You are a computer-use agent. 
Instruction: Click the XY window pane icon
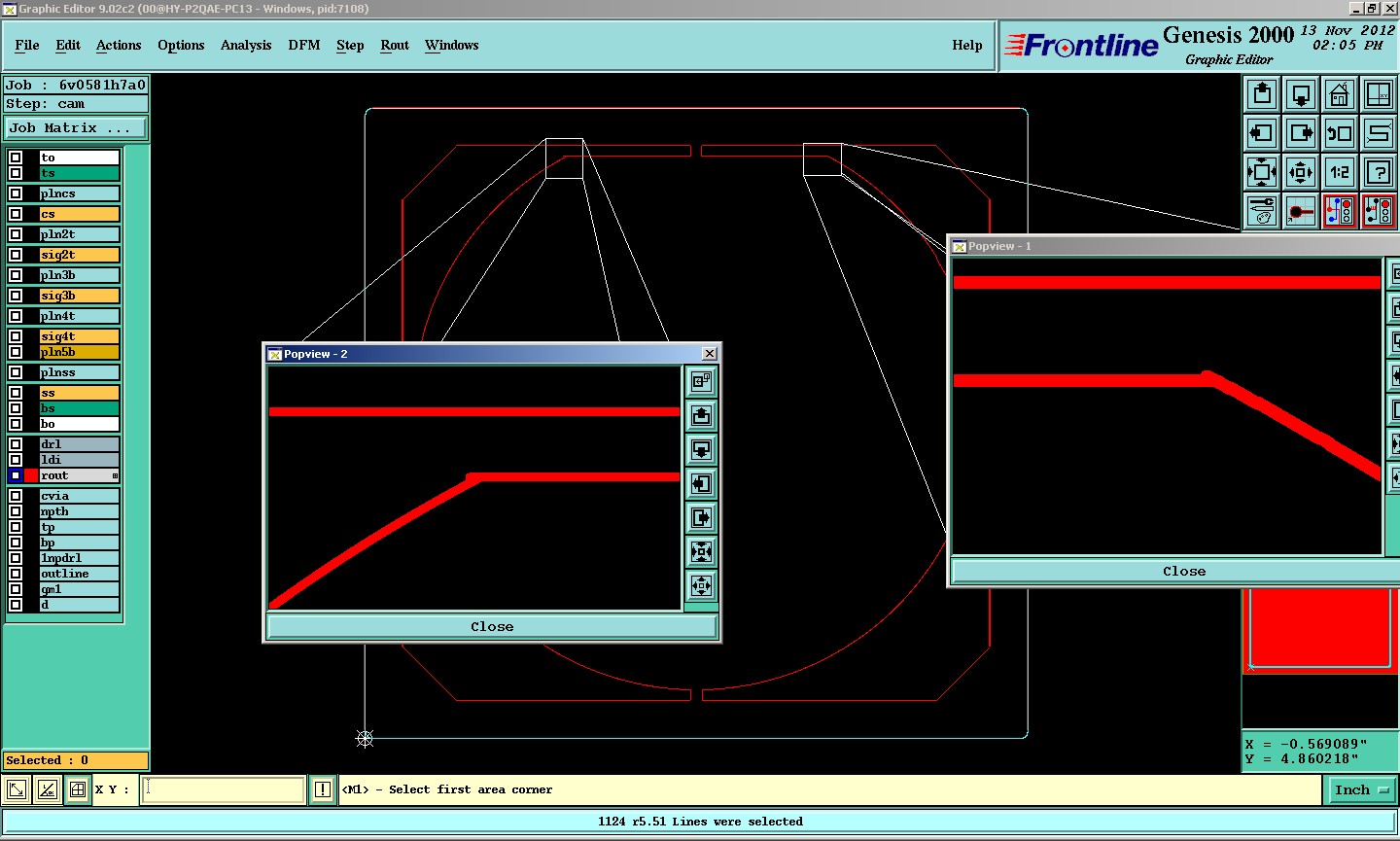[x=1379, y=94]
